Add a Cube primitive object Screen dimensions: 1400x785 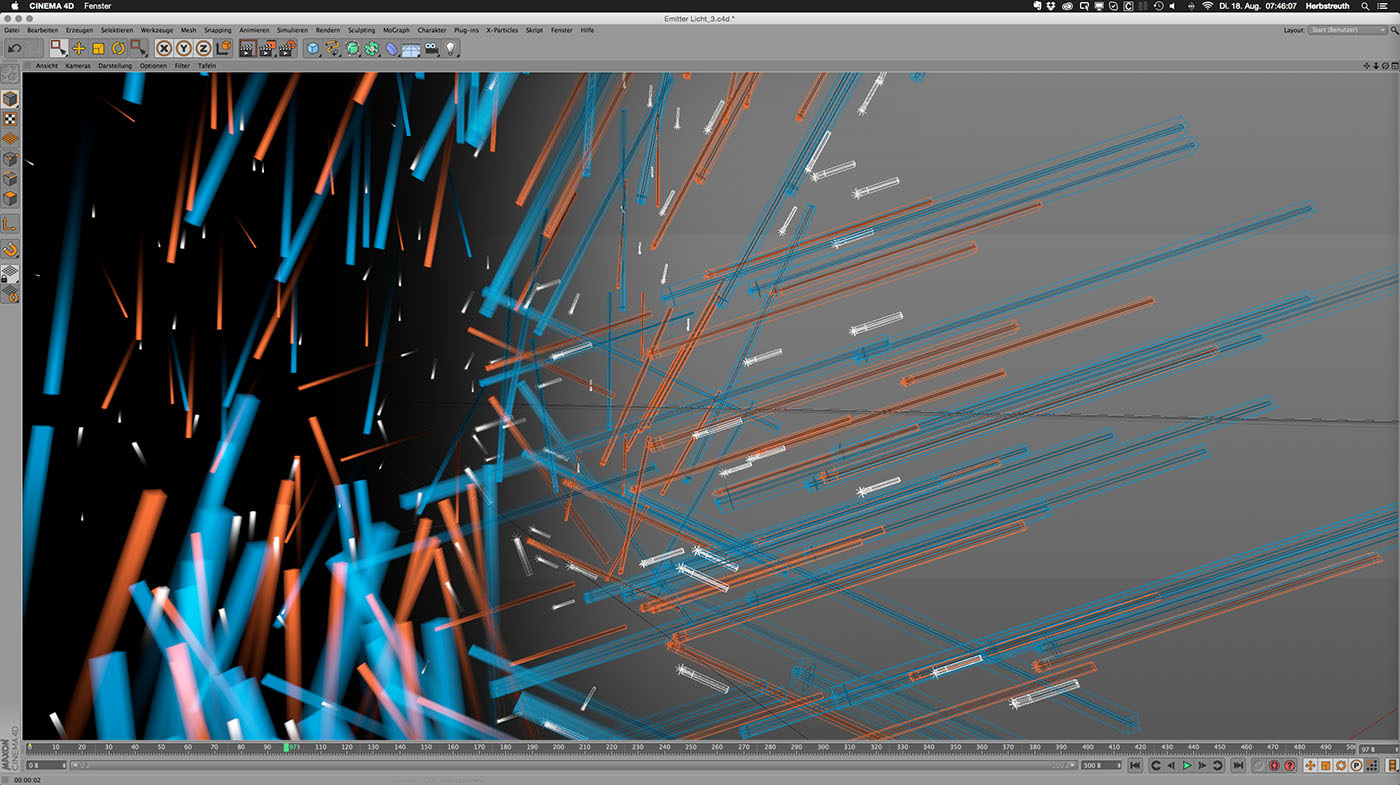click(x=313, y=48)
